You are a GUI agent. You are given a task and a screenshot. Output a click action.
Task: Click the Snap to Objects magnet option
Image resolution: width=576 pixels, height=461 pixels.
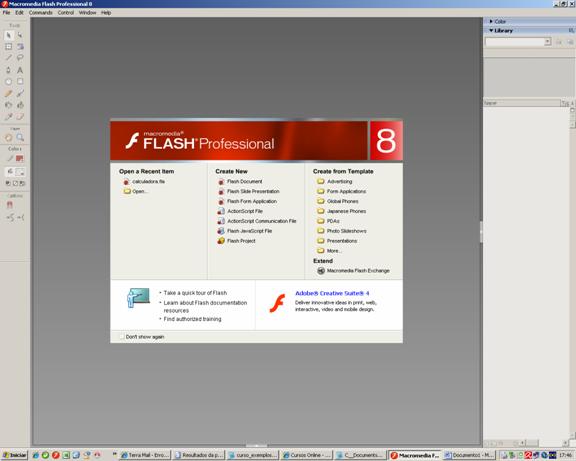tap(10, 205)
